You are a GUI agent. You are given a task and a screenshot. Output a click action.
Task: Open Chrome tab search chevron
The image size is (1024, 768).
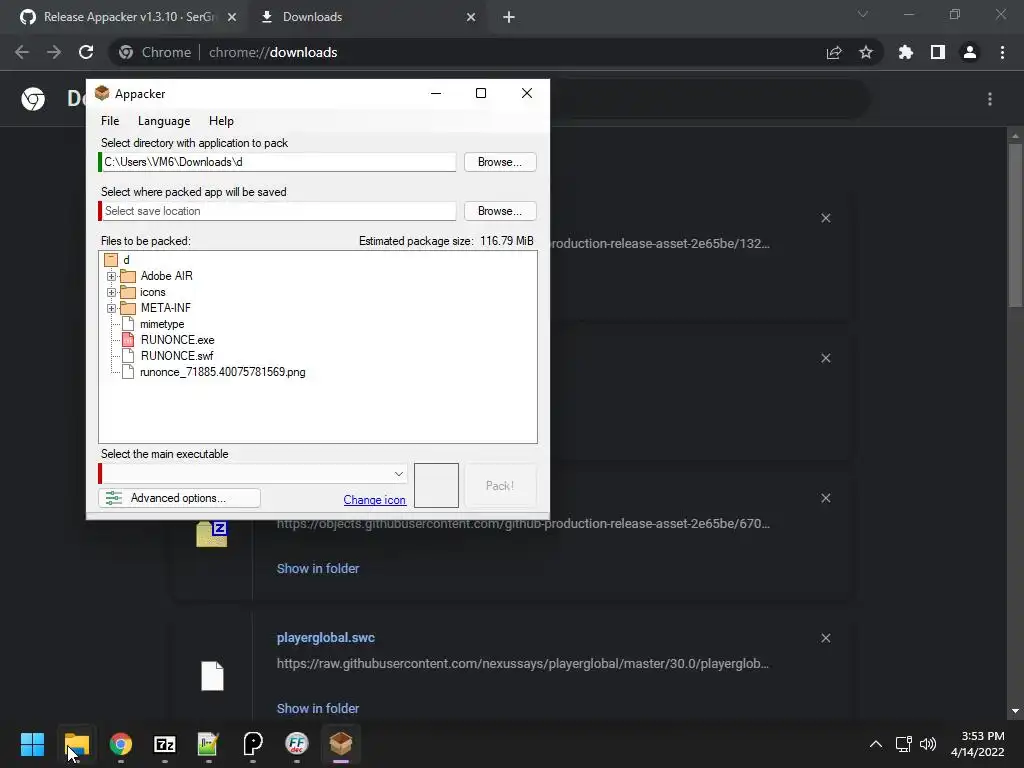coord(863,14)
